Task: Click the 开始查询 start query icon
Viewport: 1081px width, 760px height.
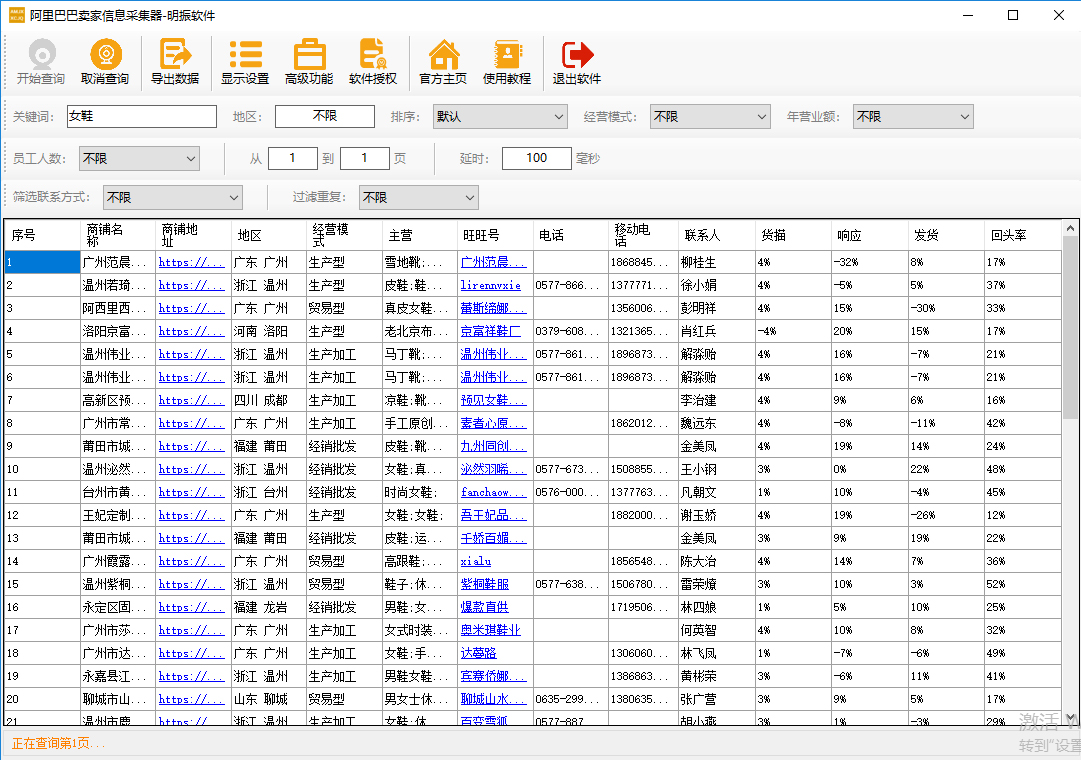Action: (x=41, y=62)
